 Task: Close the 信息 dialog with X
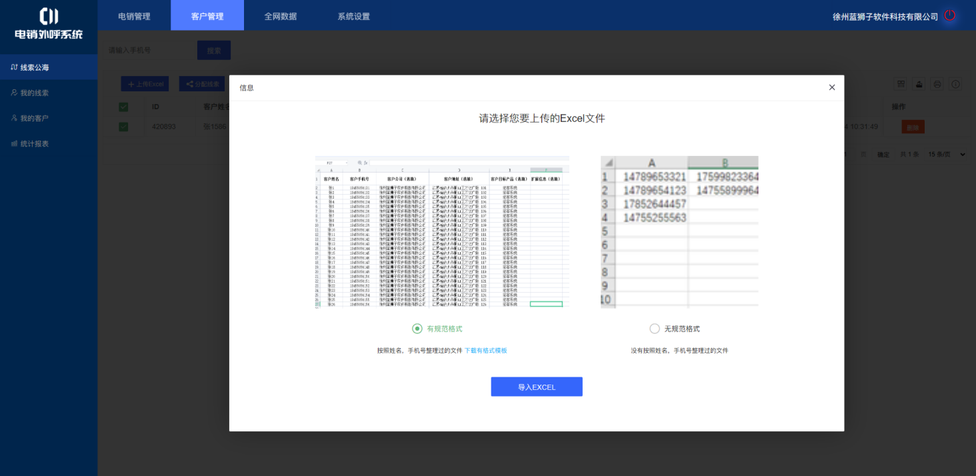click(x=832, y=88)
